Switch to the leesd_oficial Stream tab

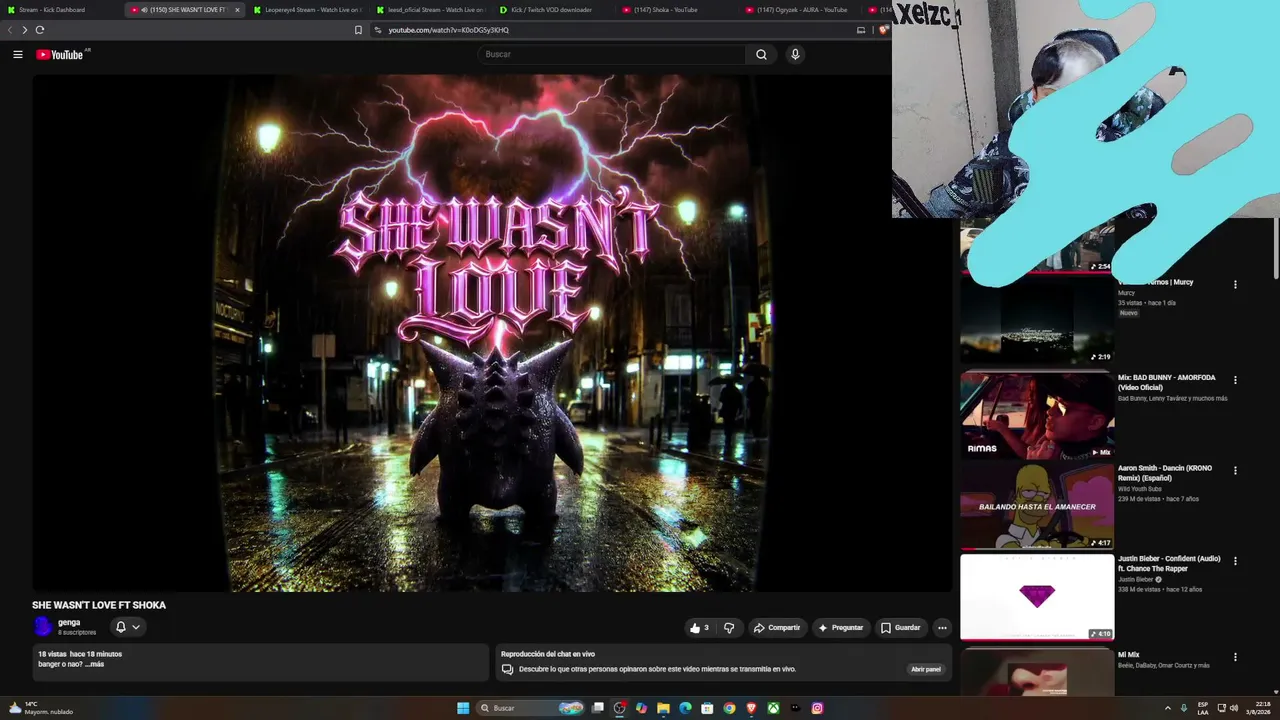click(430, 10)
